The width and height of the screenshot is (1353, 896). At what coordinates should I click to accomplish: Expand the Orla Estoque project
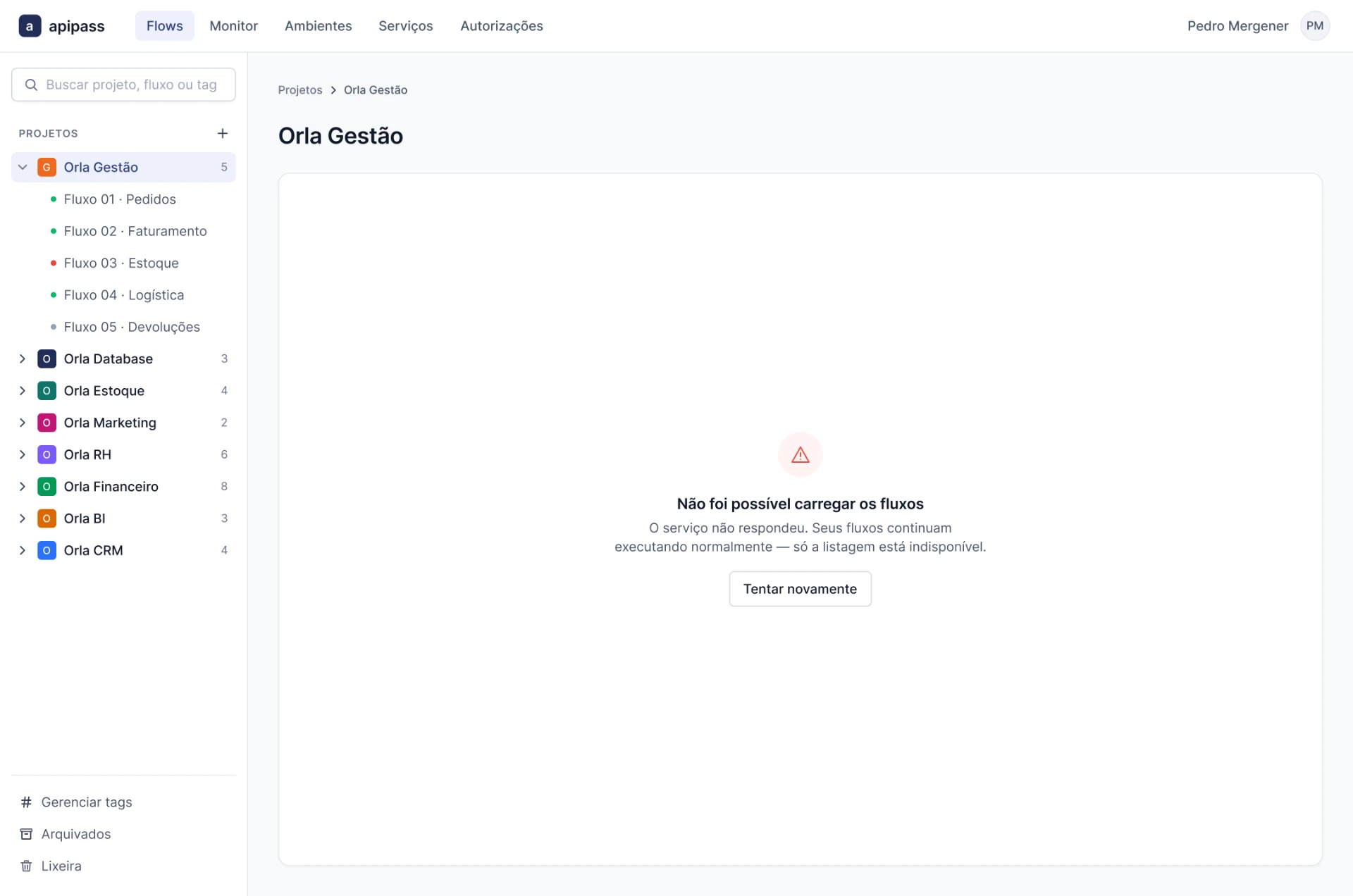(23, 390)
